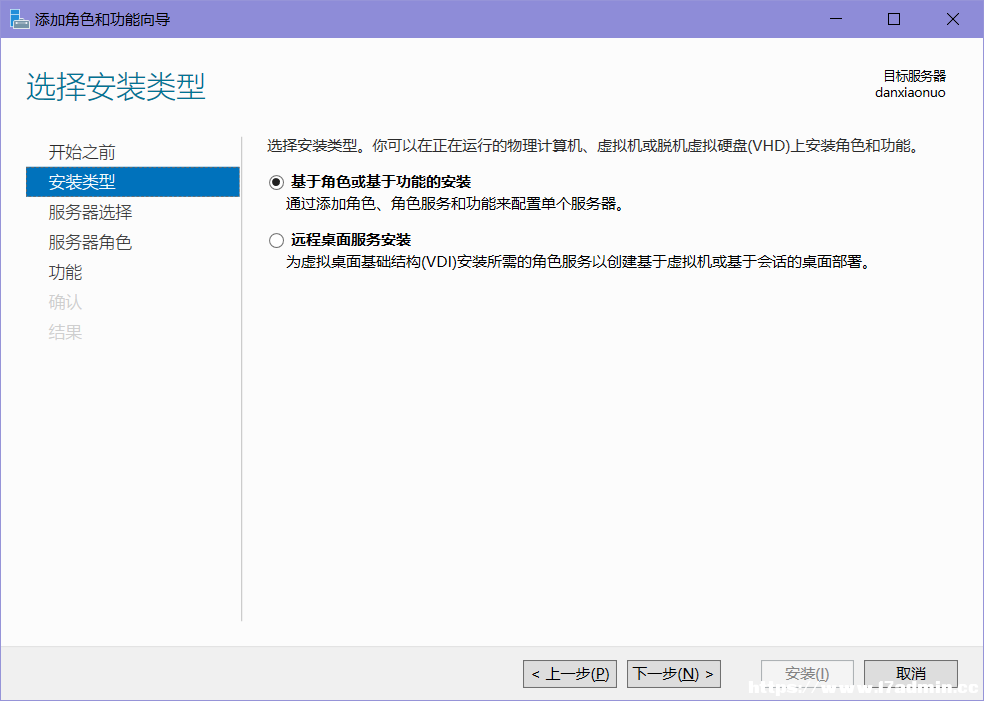Click target server name danxiaonuo
The image size is (984, 701).
pyautogui.click(x=910, y=93)
